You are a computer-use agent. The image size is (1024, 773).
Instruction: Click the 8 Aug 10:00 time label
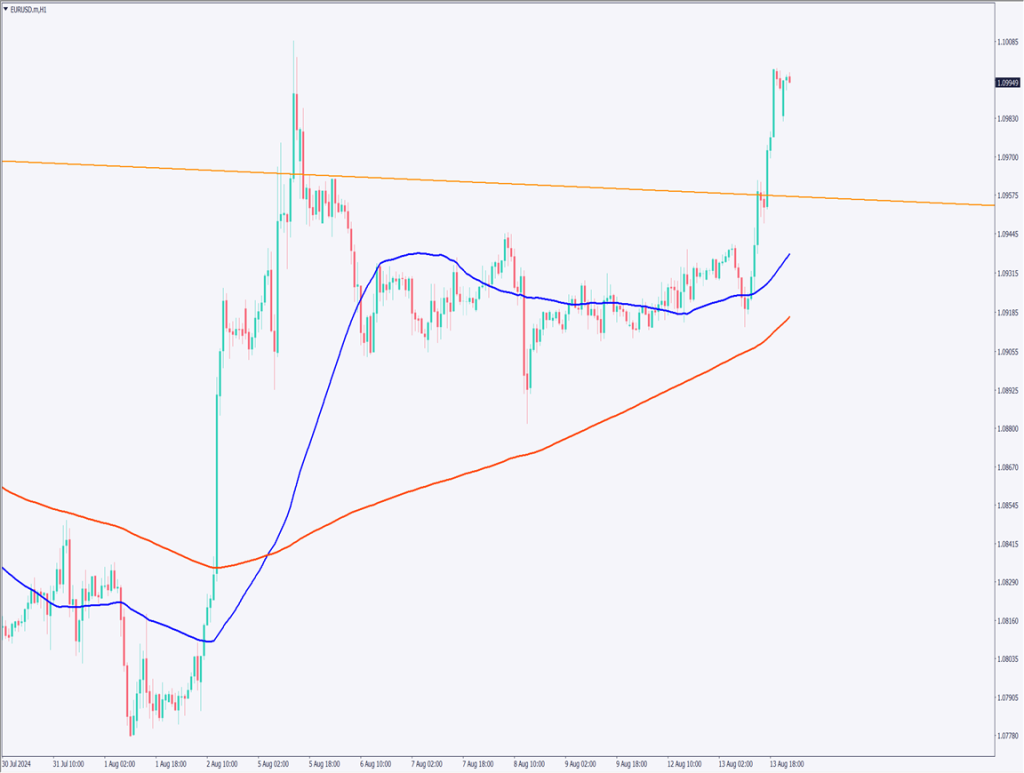point(530,763)
